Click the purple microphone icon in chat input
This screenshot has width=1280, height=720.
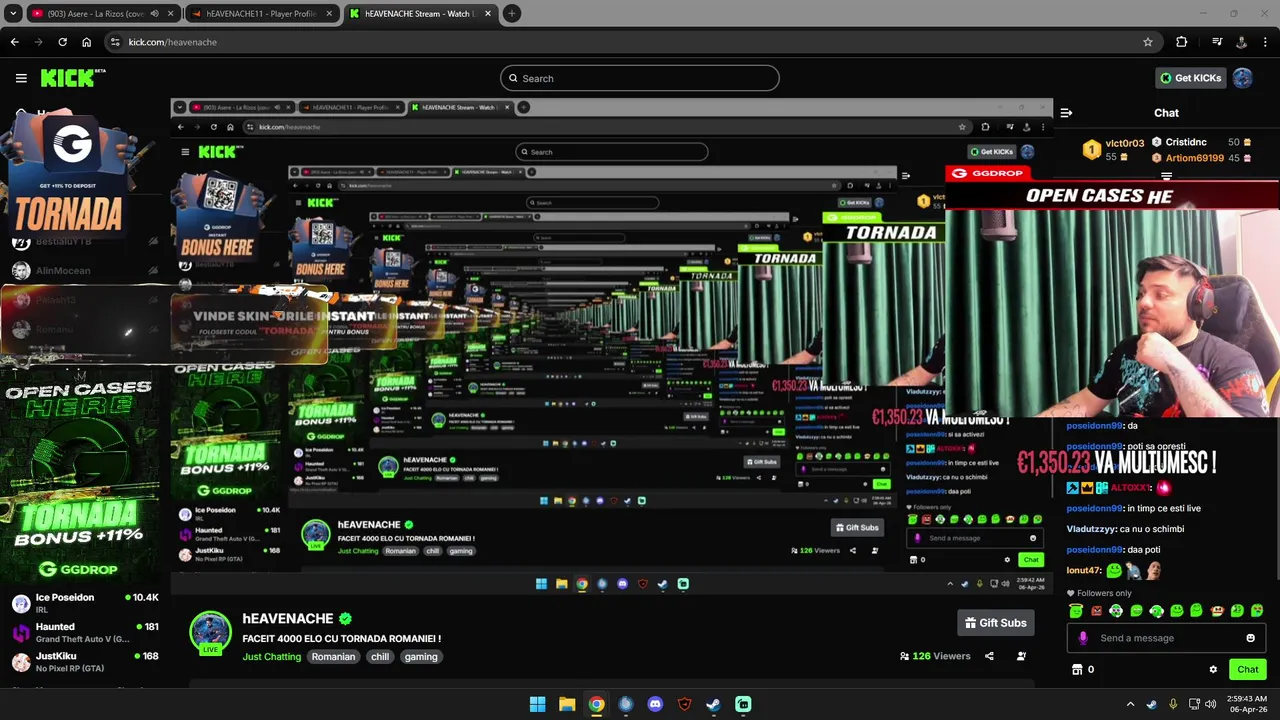(x=1083, y=638)
